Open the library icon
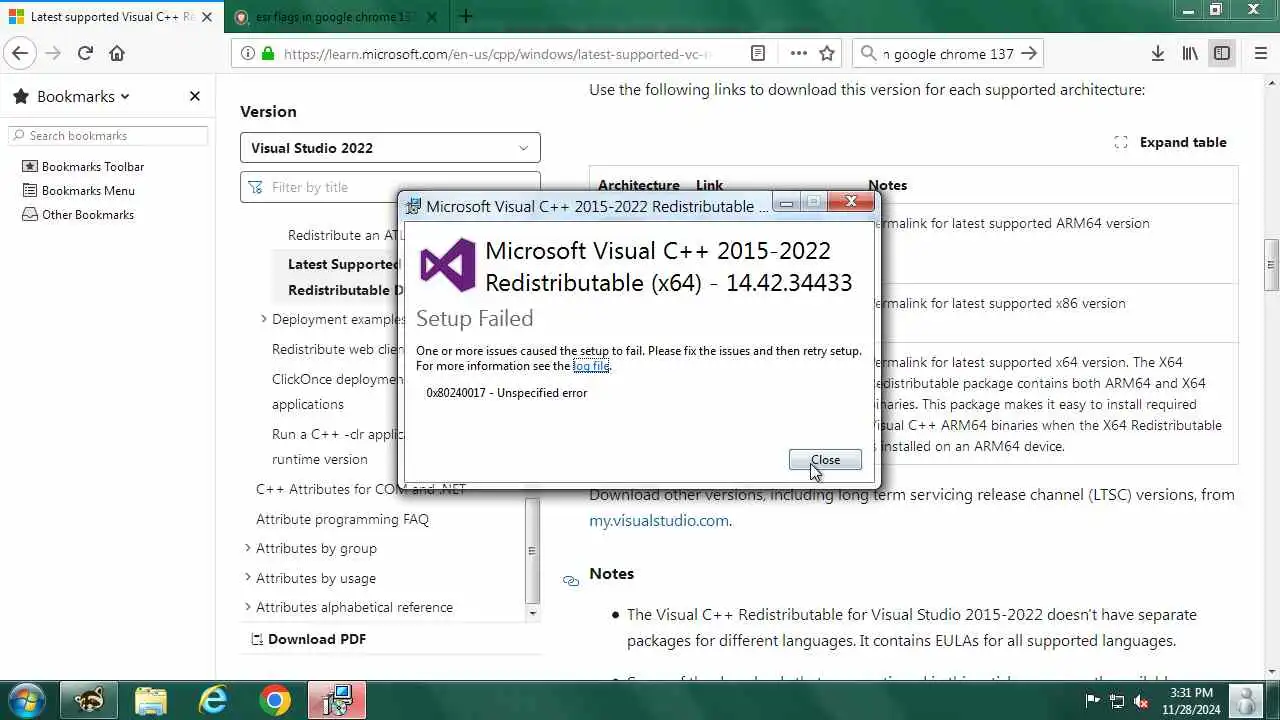Viewport: 1280px width, 720px height. click(1190, 54)
